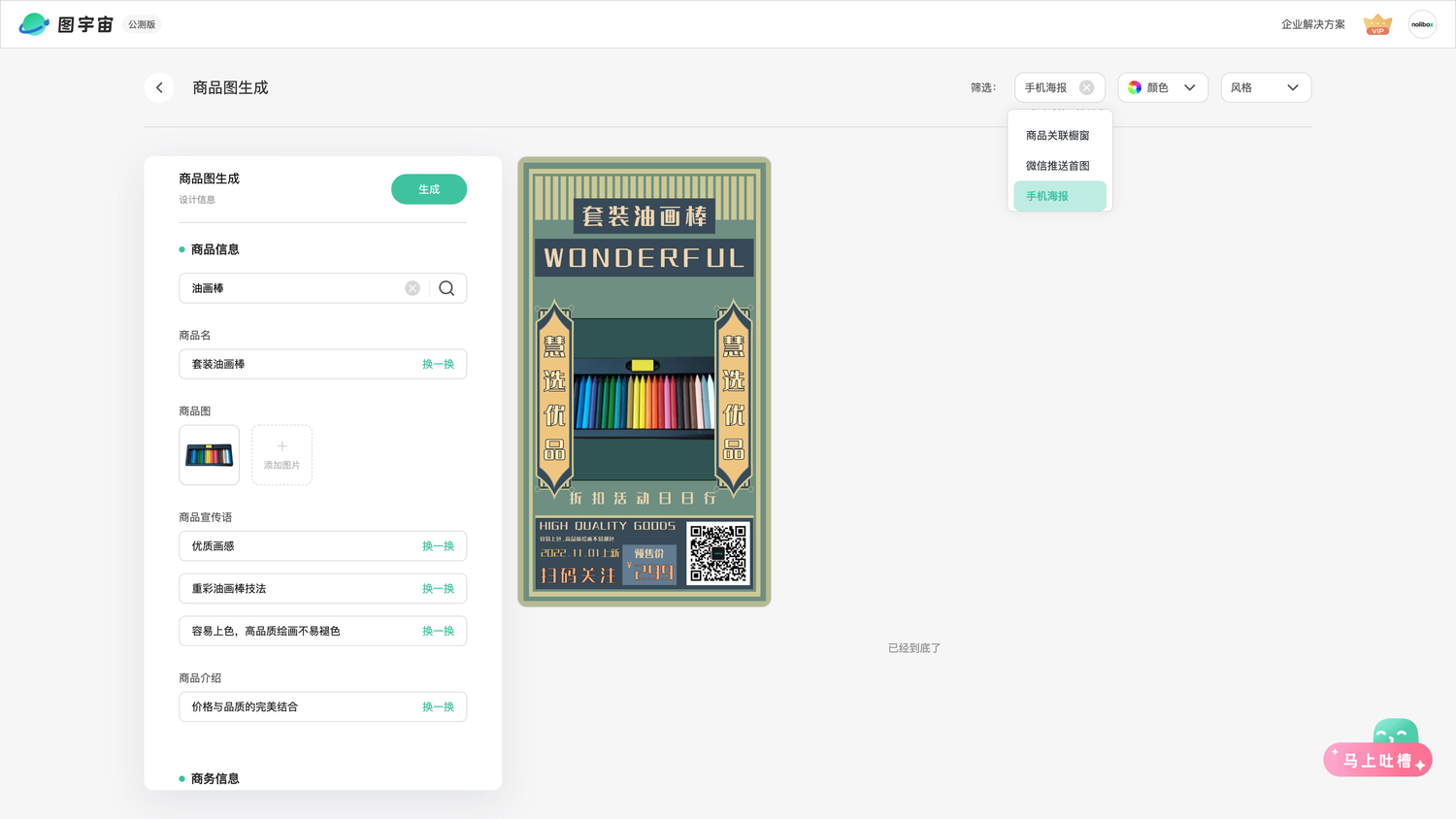Click 换一换 for 价格与品质的完美结合

tap(438, 707)
